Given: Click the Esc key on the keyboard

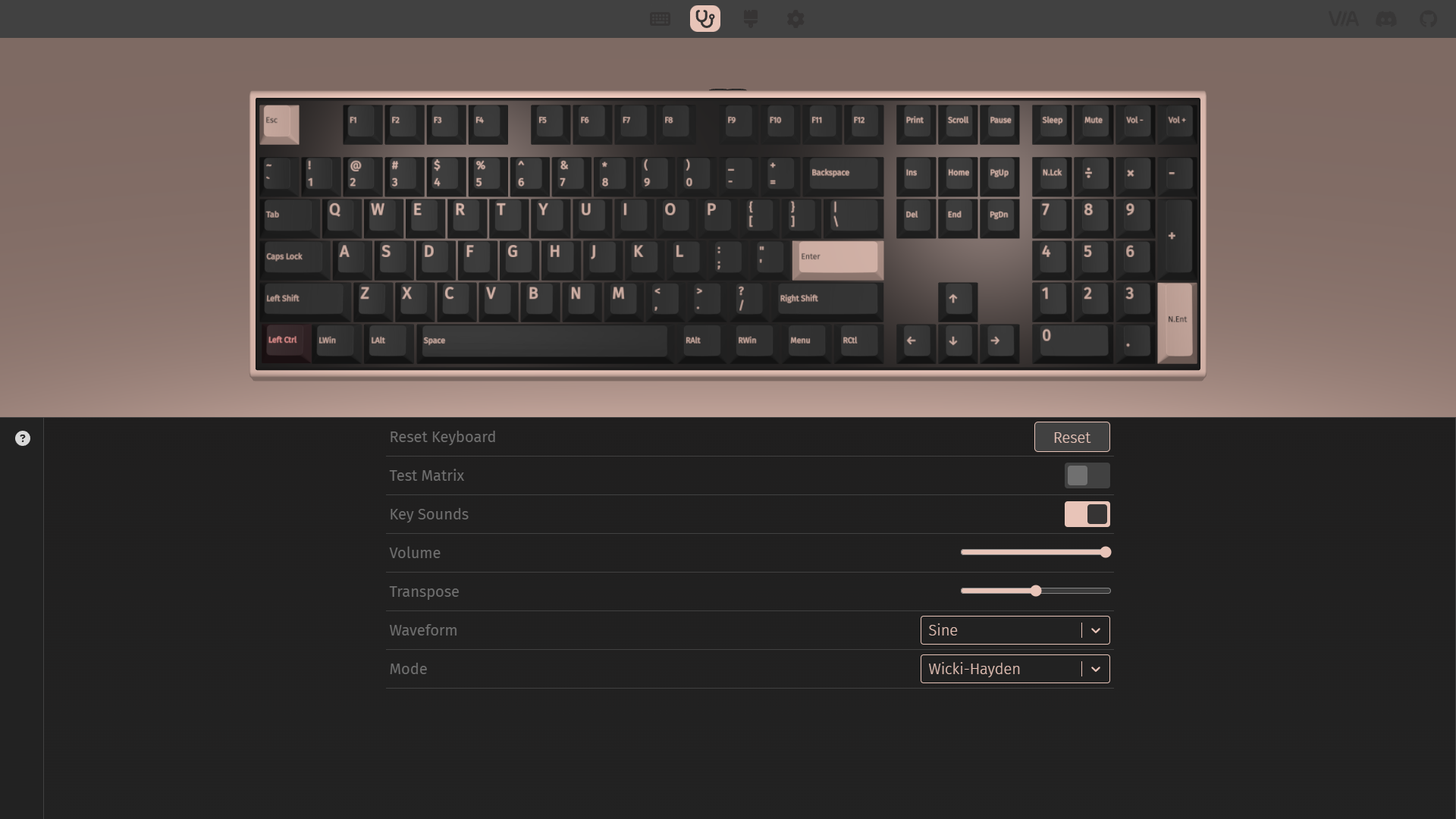Looking at the screenshot, I should pyautogui.click(x=278, y=123).
